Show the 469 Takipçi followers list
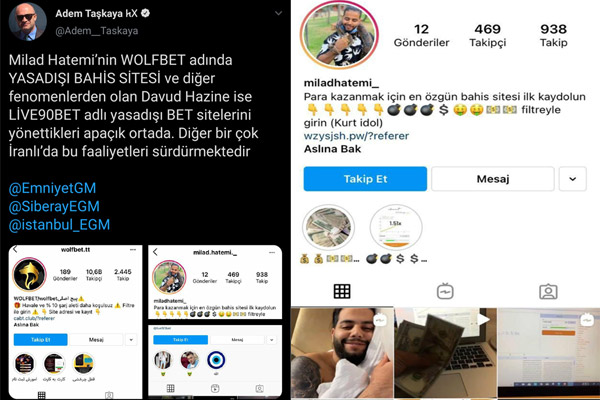The height and width of the screenshot is (400, 600). 488,35
